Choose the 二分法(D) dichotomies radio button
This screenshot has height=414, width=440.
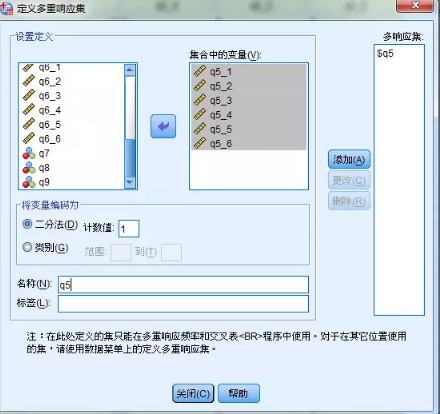[27, 224]
